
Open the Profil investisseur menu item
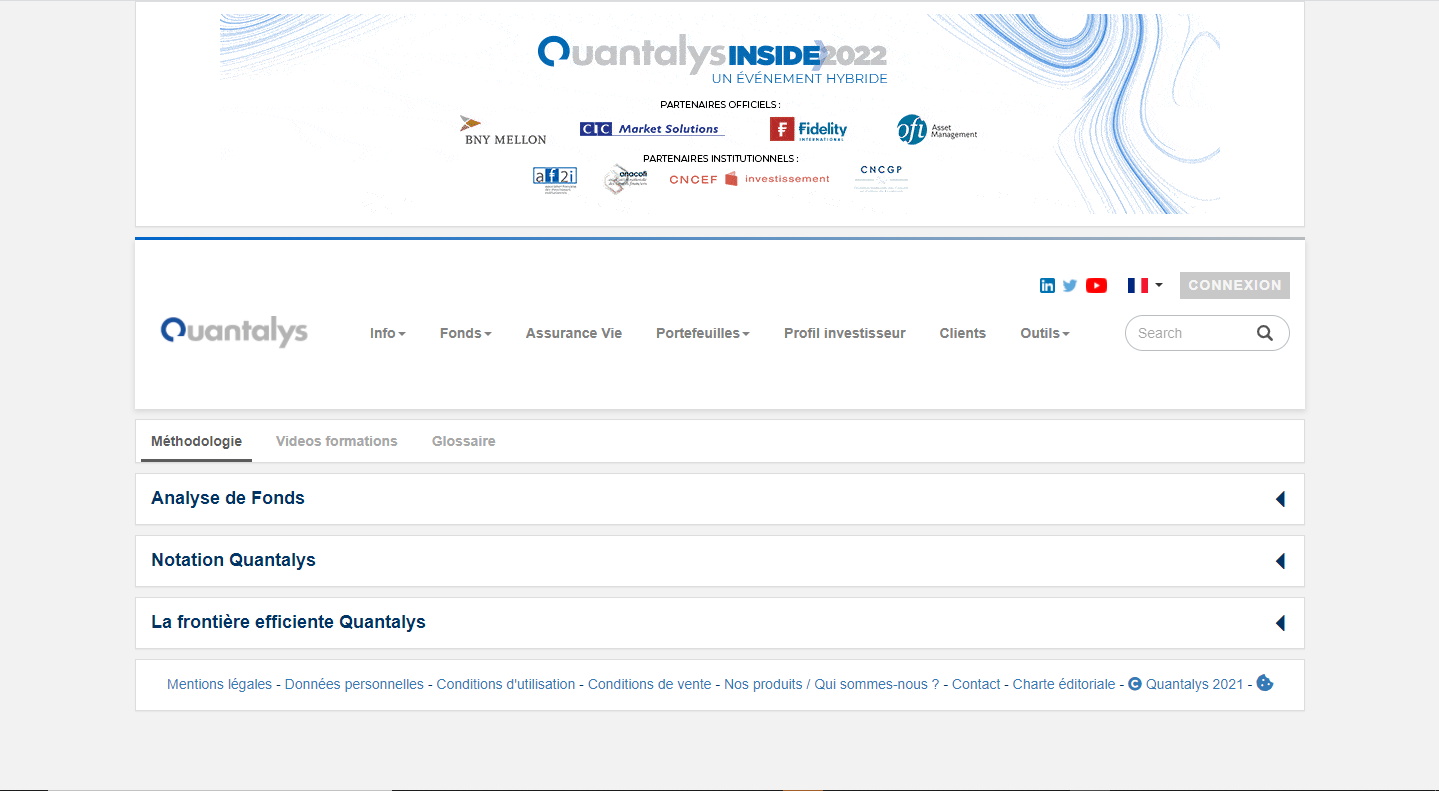pyautogui.click(x=845, y=333)
